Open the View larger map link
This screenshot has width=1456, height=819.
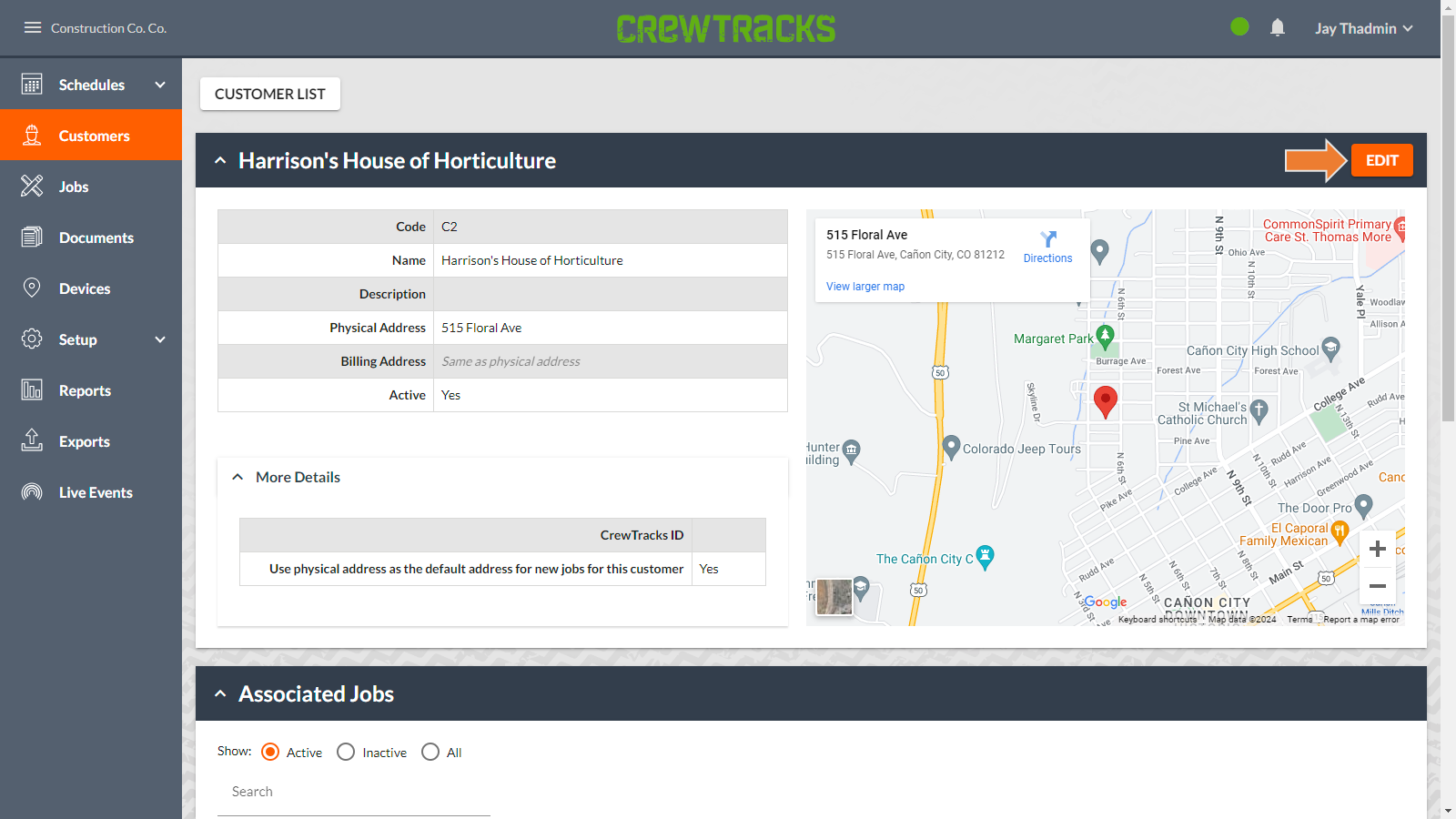[865, 287]
